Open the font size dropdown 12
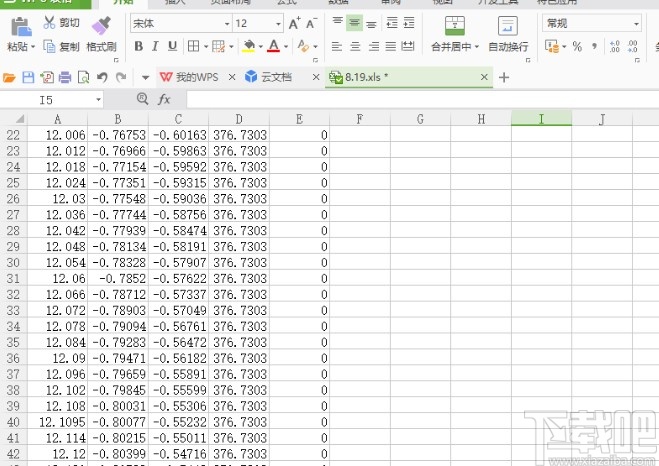This screenshot has width=659, height=466. pos(278,24)
